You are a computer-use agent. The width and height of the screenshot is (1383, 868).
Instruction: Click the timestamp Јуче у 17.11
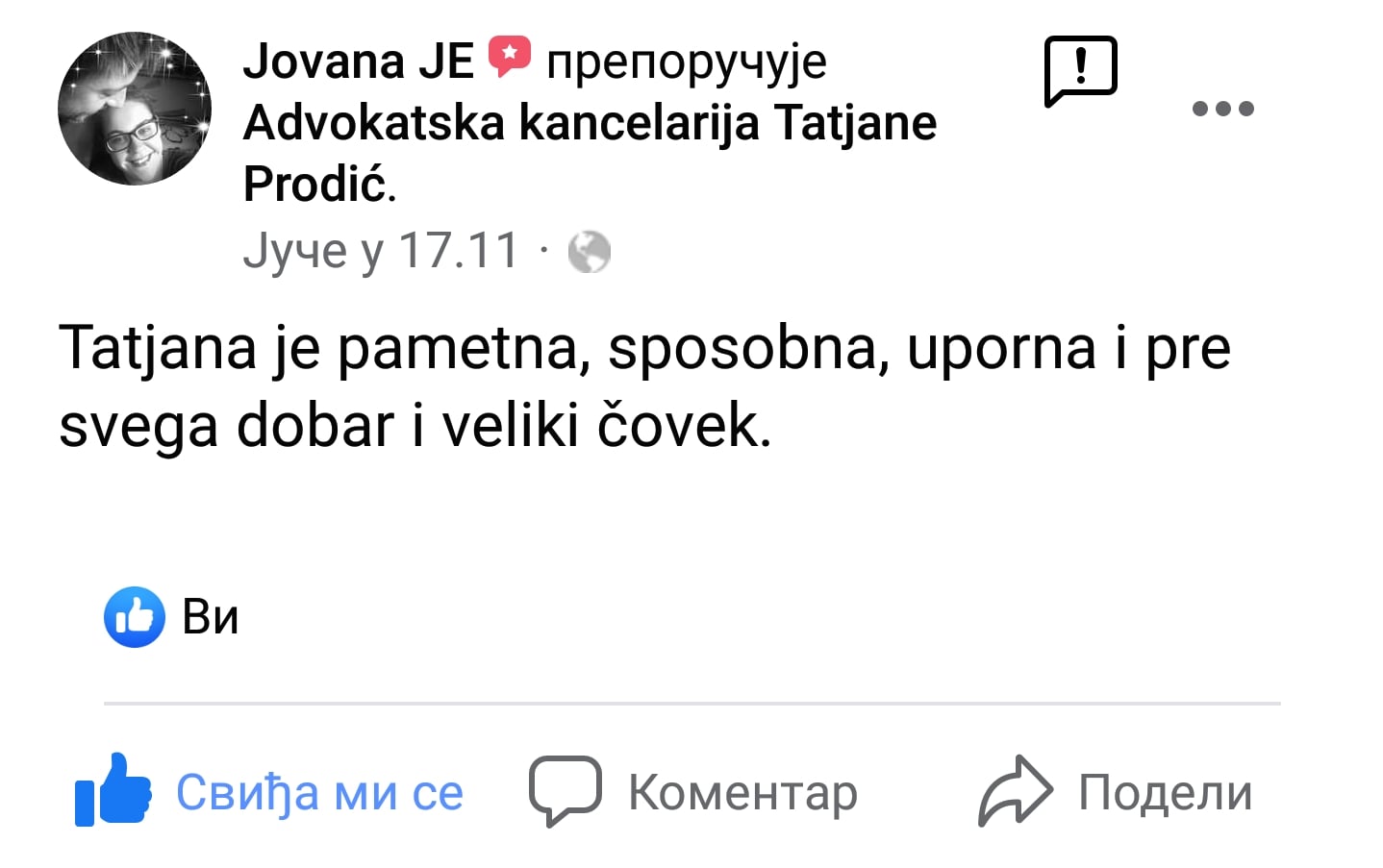[x=381, y=250]
